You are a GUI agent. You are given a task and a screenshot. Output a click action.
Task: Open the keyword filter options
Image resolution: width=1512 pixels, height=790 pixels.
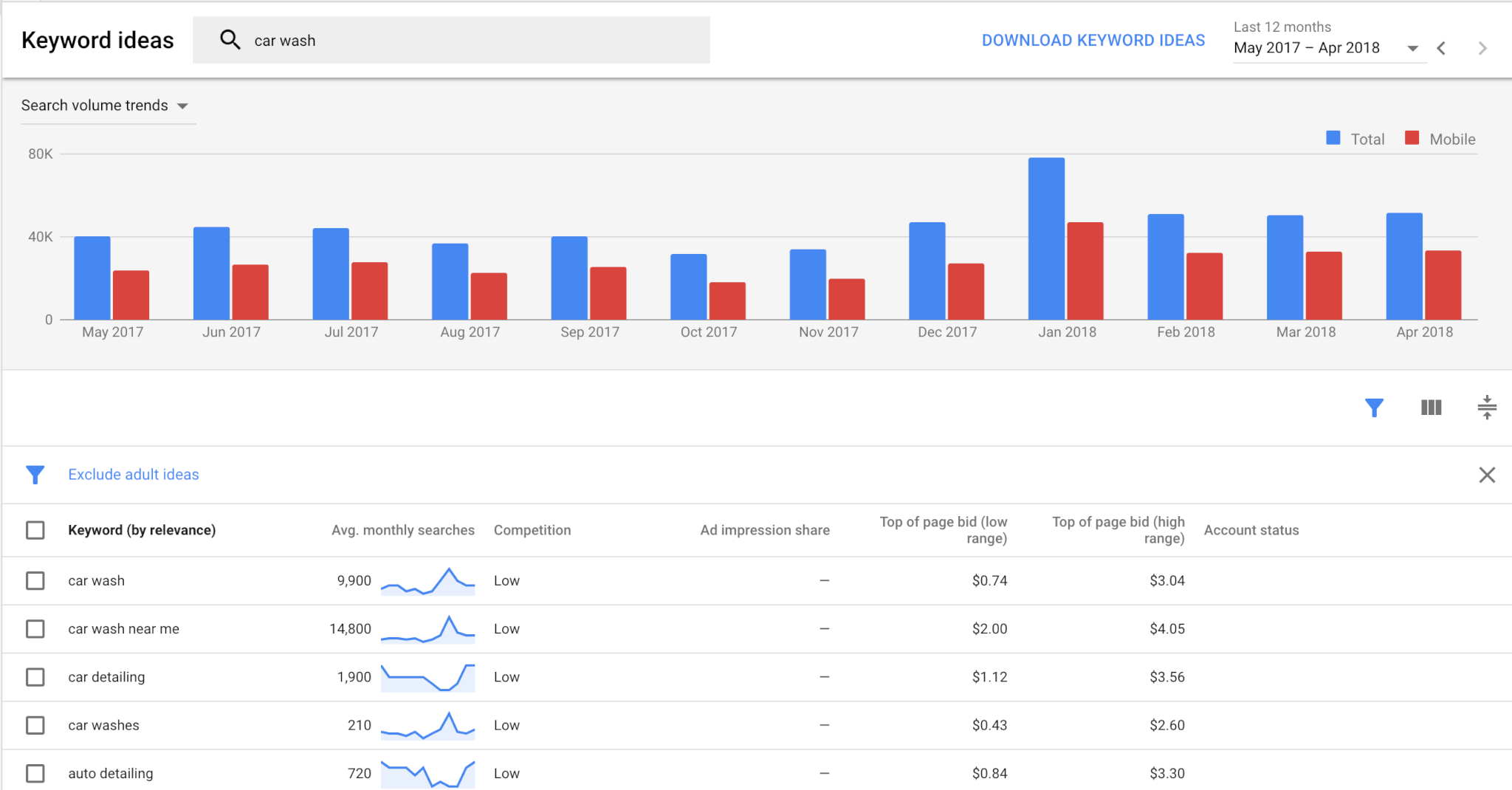(x=1373, y=408)
